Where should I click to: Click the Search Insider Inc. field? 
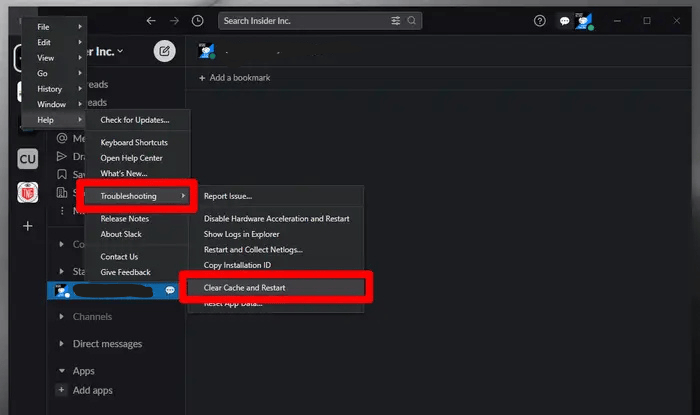(x=320, y=21)
